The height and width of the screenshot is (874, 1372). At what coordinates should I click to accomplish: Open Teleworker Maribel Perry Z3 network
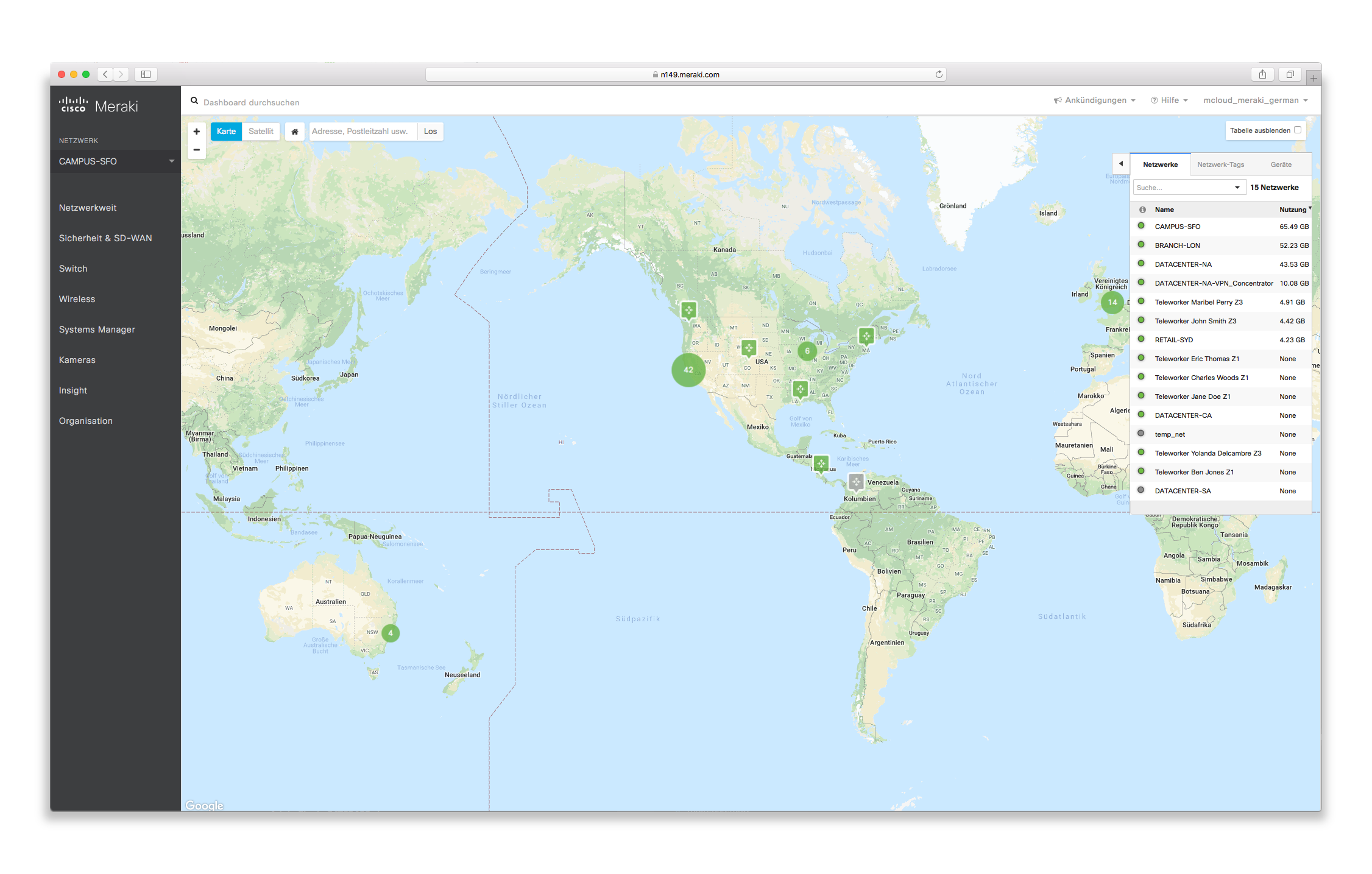(1221, 302)
